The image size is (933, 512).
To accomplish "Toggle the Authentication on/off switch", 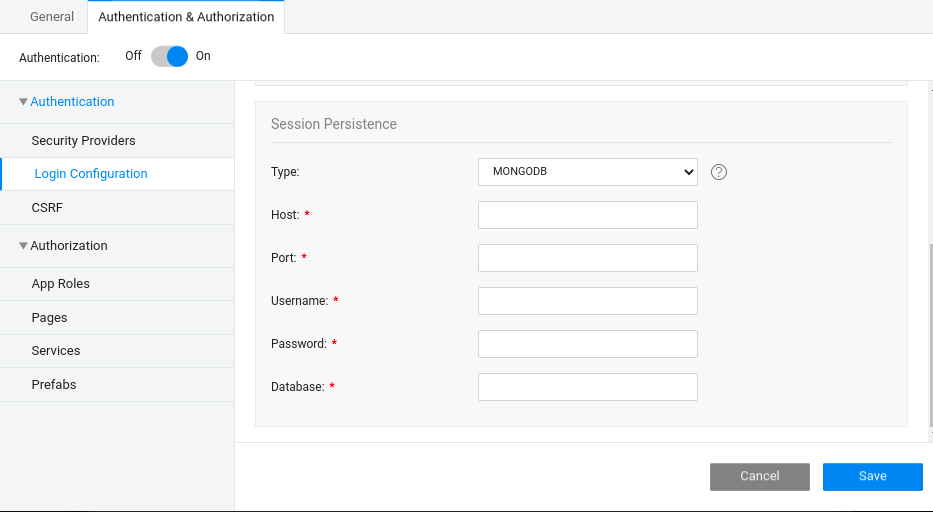I will (169, 57).
